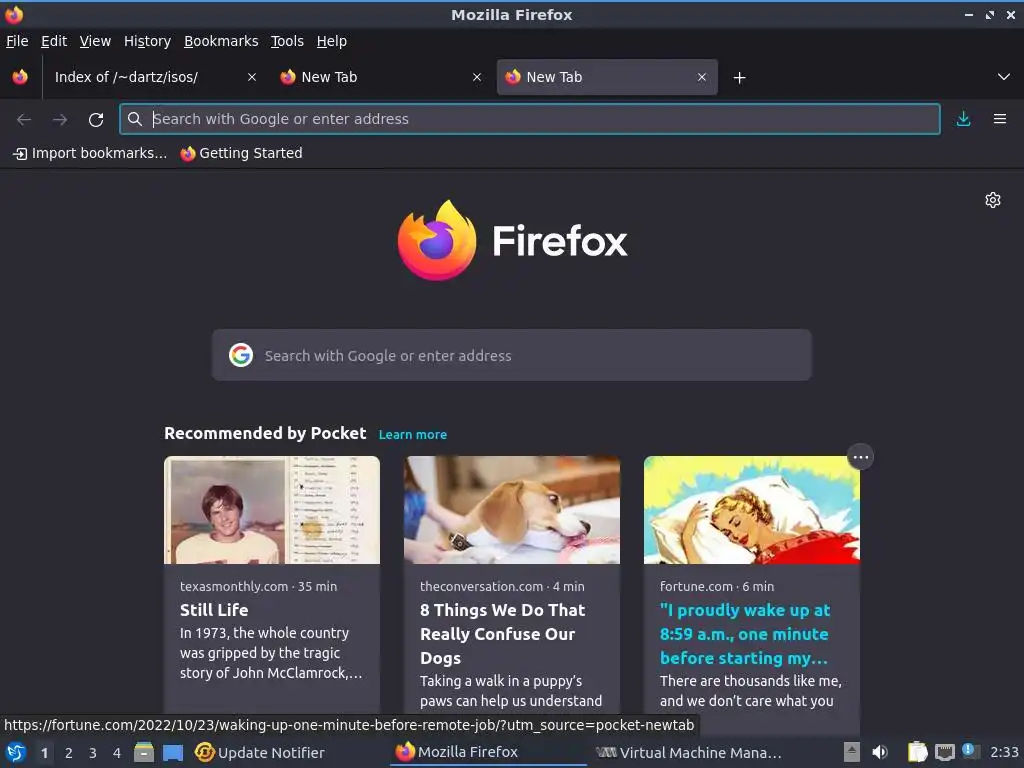Open the LXQt application menu in taskbar
The width and height of the screenshot is (1024, 768).
point(16,752)
